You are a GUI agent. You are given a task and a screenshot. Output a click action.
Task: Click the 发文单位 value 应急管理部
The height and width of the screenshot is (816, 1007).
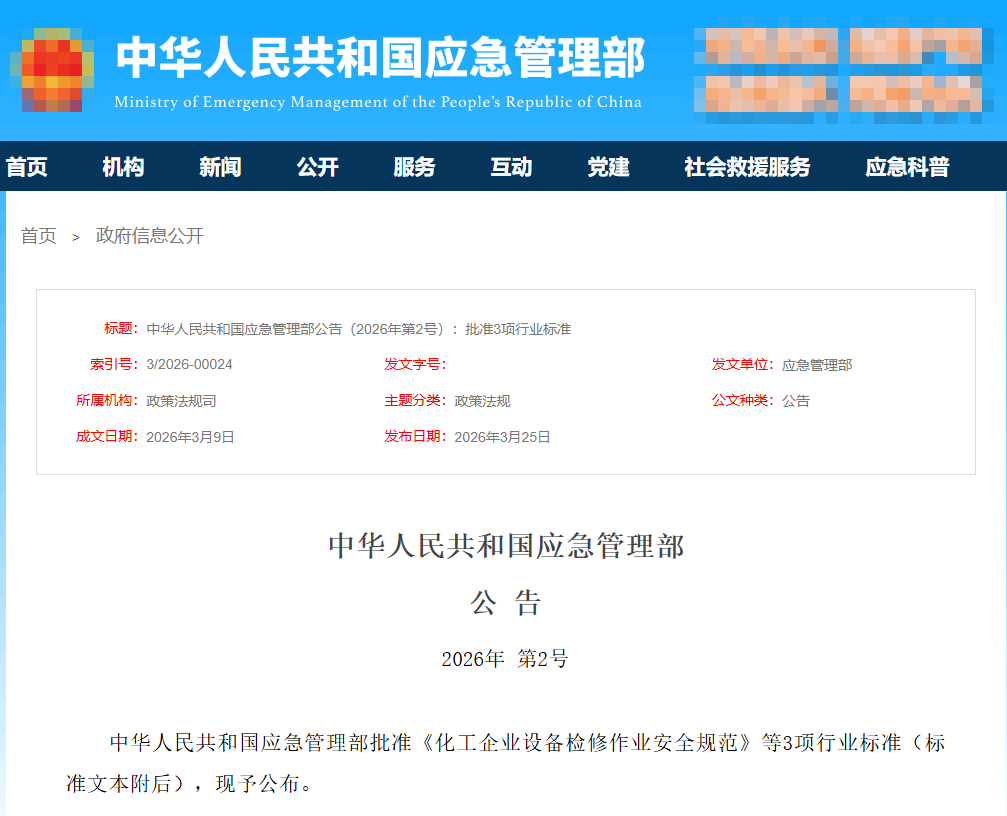(x=817, y=365)
